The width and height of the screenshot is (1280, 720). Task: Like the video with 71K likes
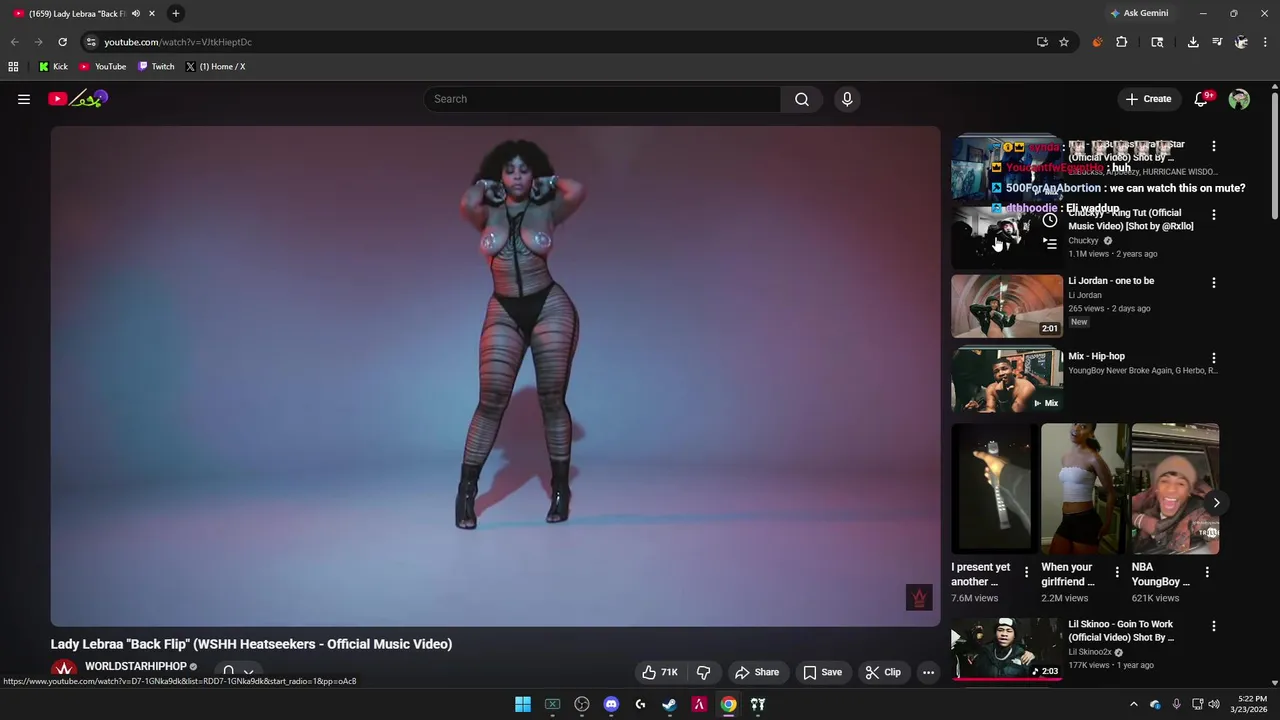coord(660,672)
